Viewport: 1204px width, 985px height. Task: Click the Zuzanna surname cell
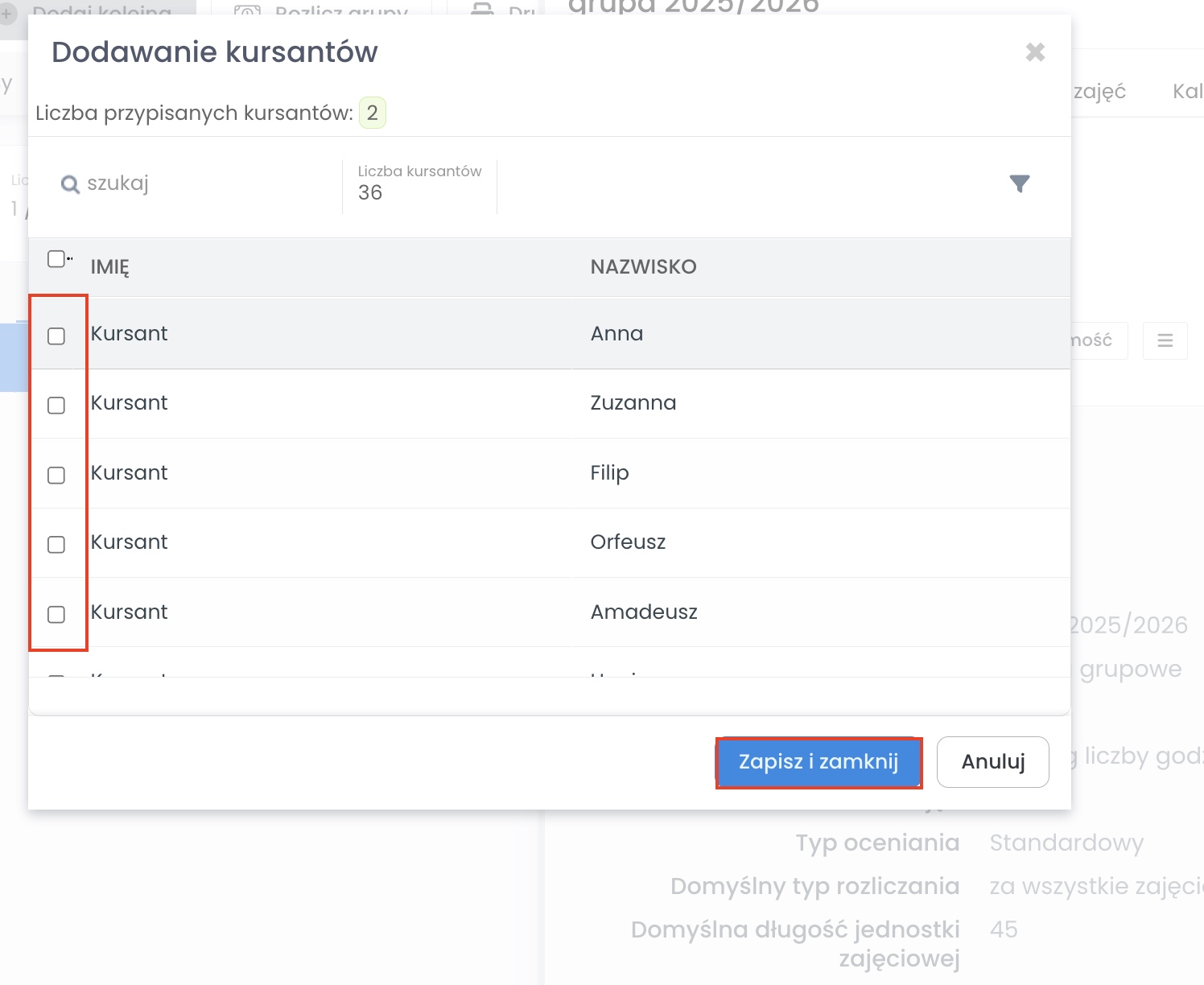pos(633,403)
